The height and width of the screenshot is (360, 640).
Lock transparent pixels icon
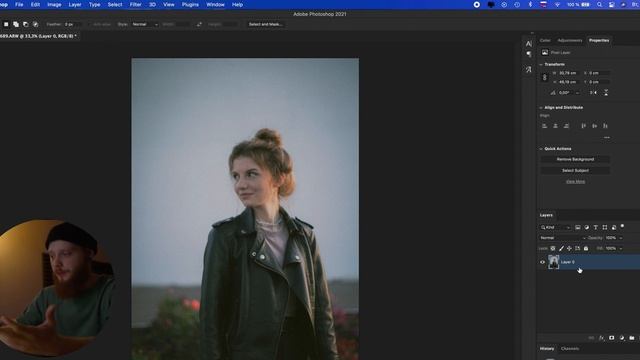(x=553, y=249)
